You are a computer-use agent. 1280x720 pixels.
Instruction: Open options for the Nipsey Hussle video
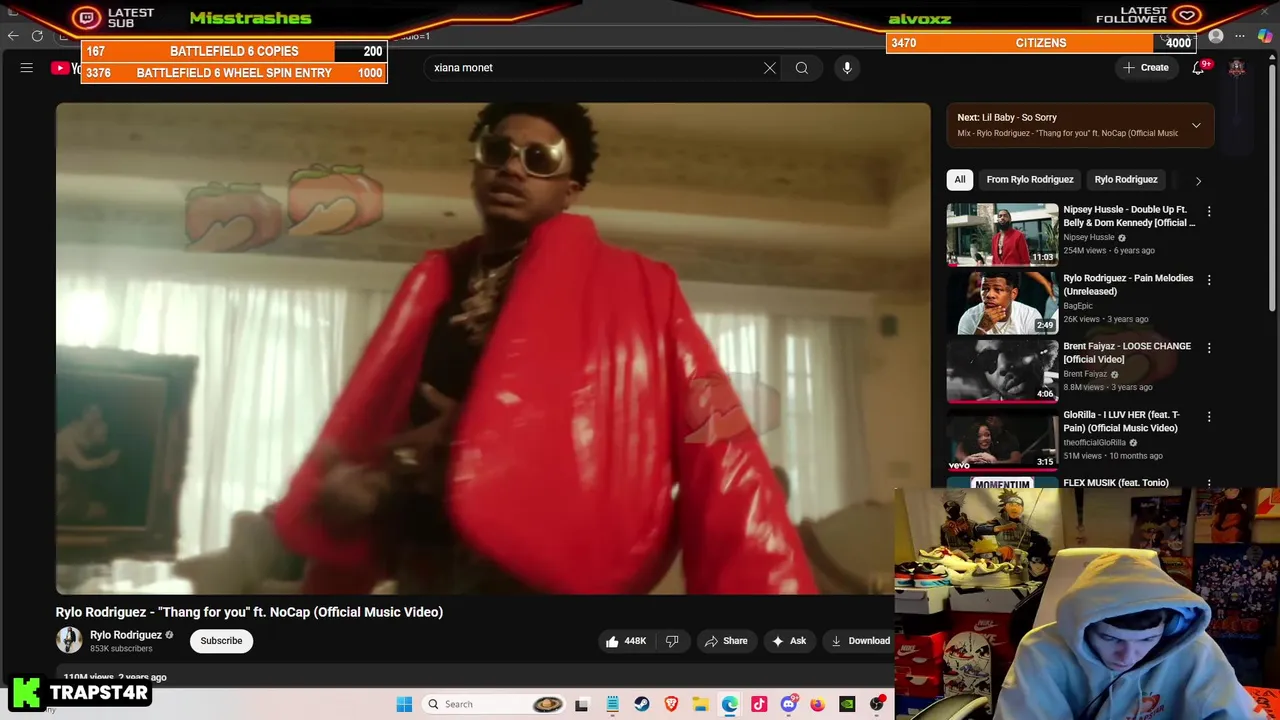coord(1209,212)
